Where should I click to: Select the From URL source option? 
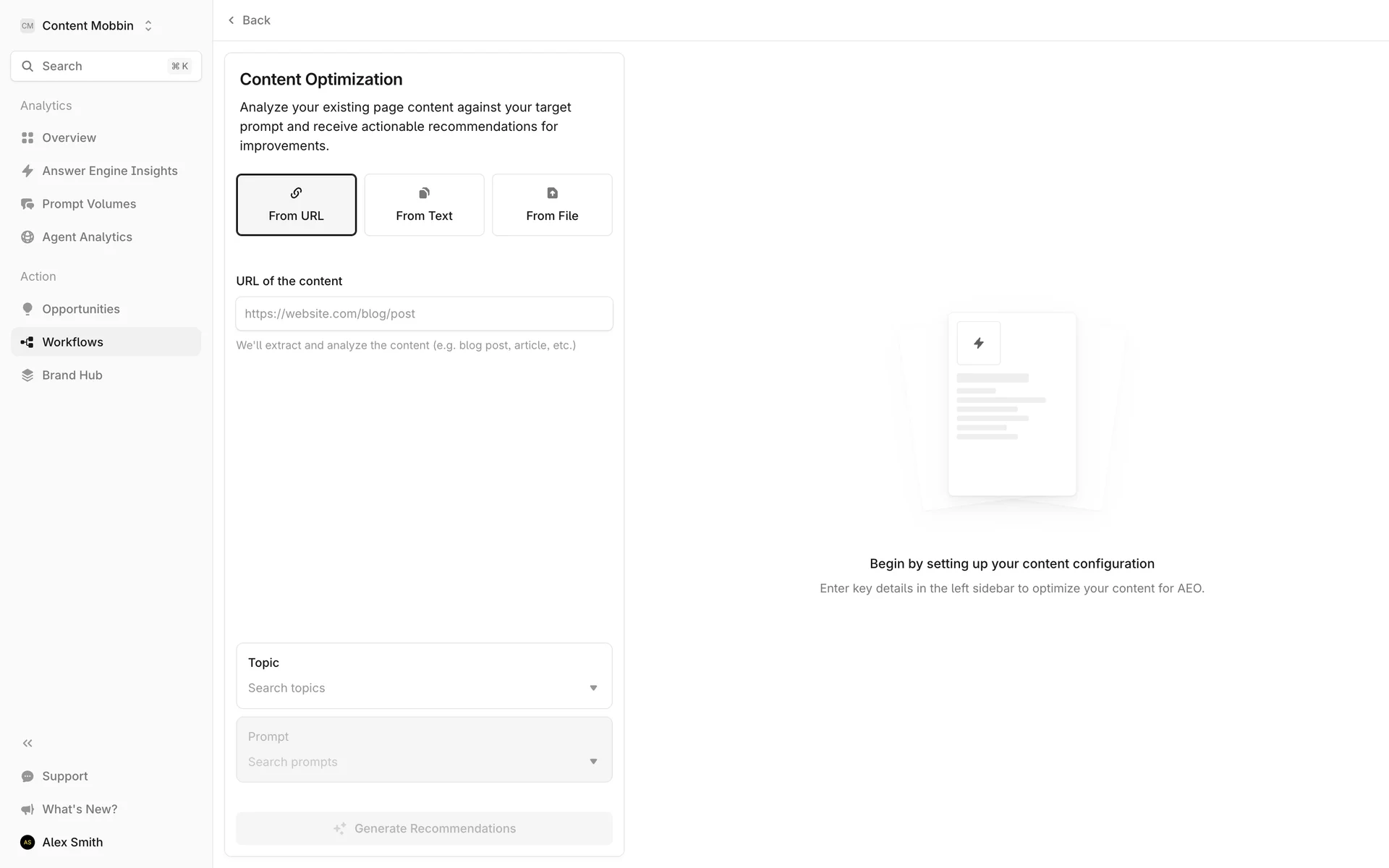click(296, 205)
